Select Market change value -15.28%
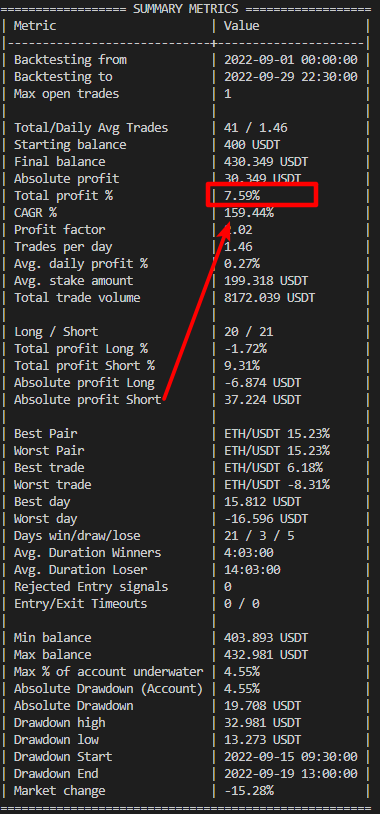The image size is (380, 814). [x=249, y=792]
